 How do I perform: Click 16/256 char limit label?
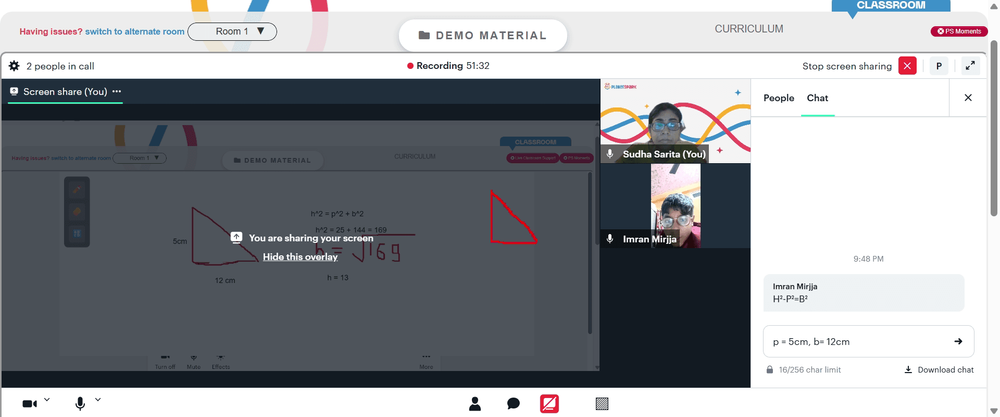point(811,370)
